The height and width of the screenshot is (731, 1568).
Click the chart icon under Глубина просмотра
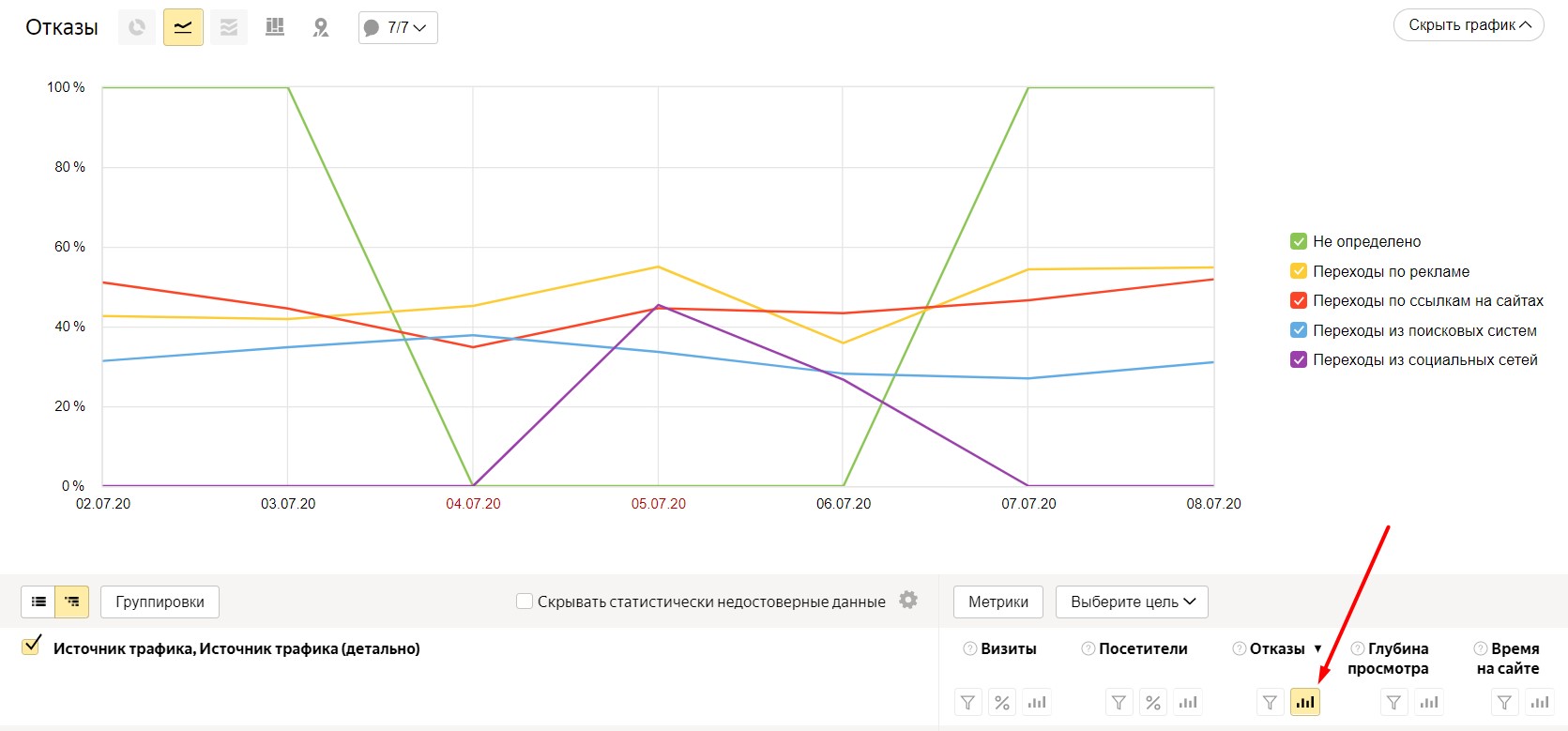(1429, 702)
